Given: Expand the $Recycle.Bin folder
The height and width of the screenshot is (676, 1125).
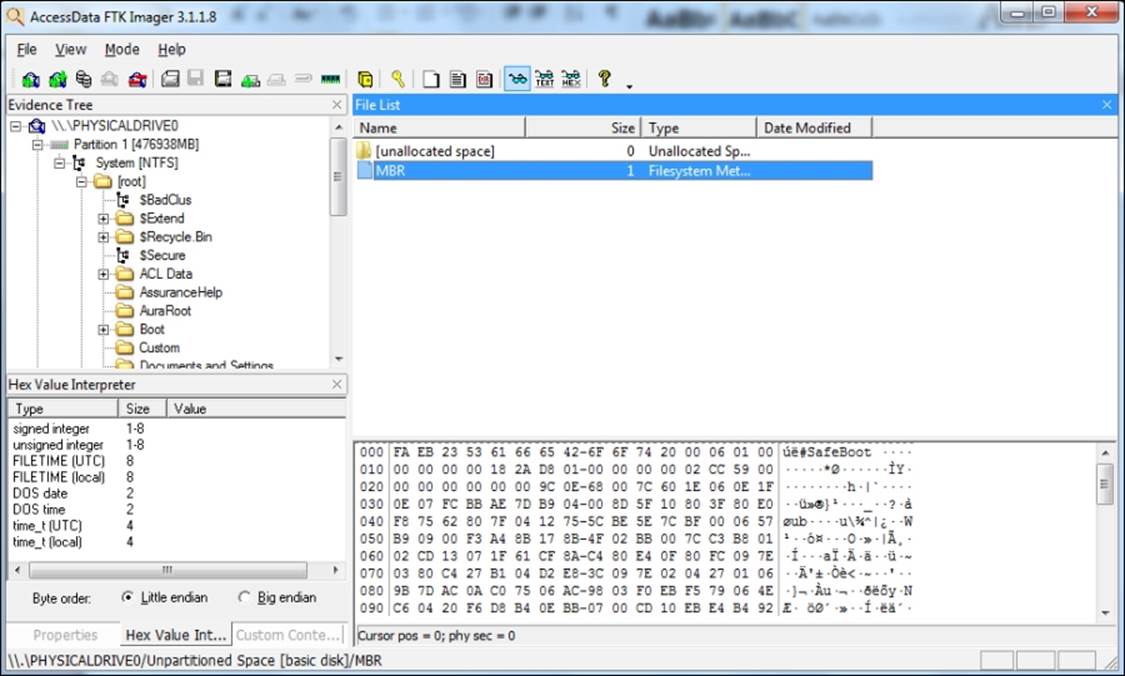Looking at the screenshot, I should point(103,237).
